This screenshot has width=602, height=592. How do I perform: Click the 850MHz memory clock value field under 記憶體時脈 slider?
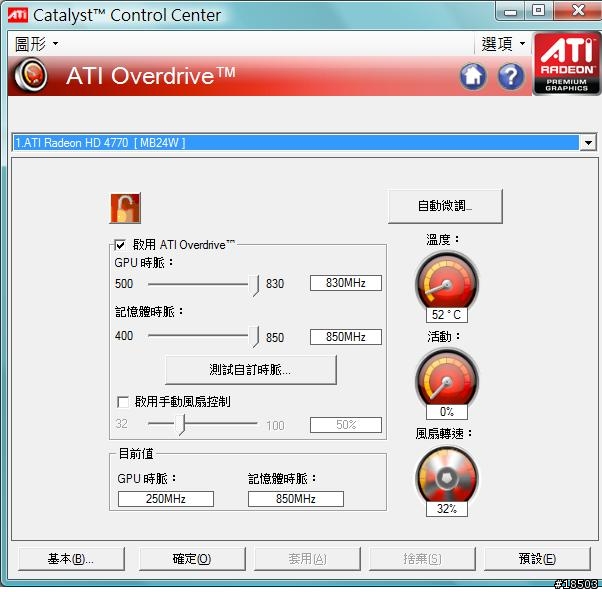346,337
